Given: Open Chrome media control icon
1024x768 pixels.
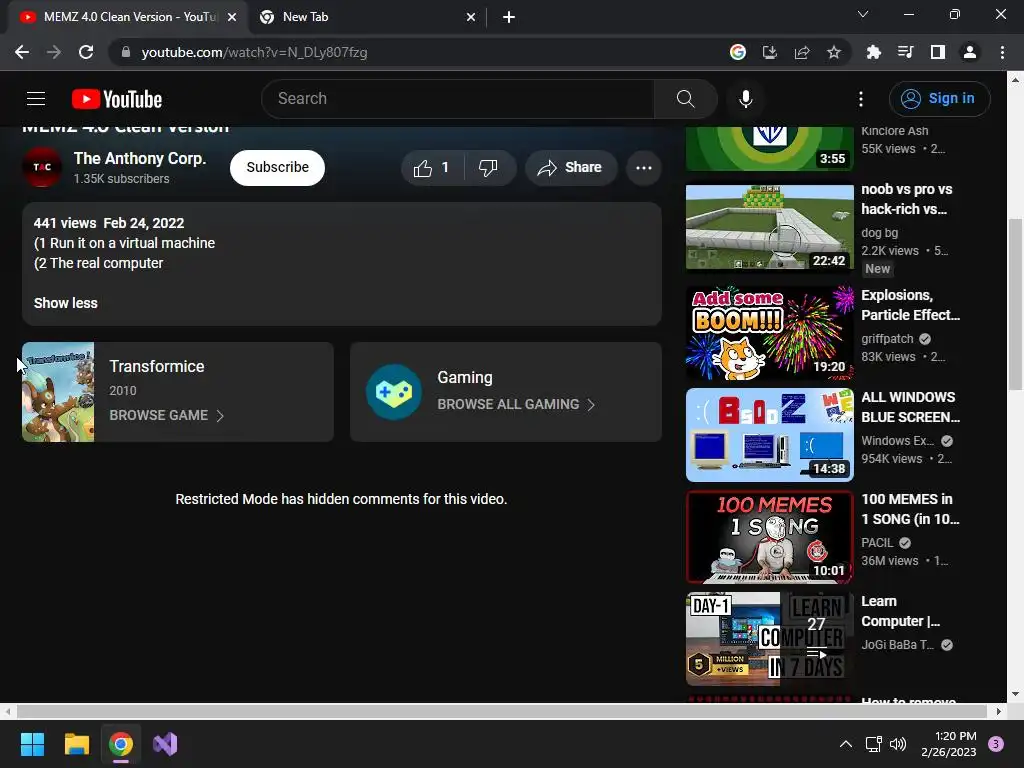Looking at the screenshot, I should 905,52.
